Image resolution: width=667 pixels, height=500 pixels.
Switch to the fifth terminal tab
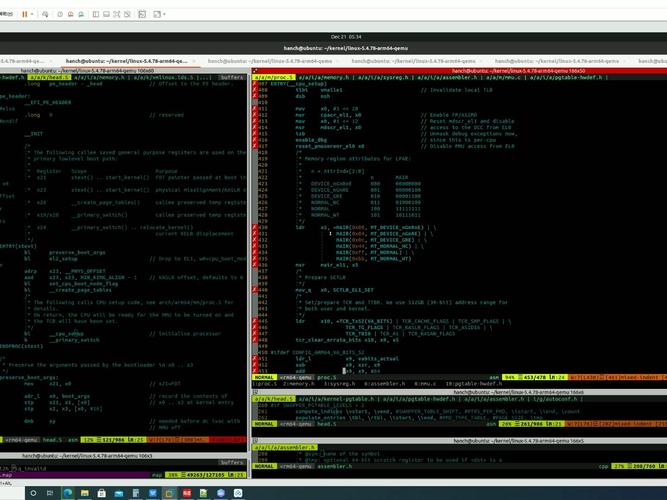click(x=557, y=61)
